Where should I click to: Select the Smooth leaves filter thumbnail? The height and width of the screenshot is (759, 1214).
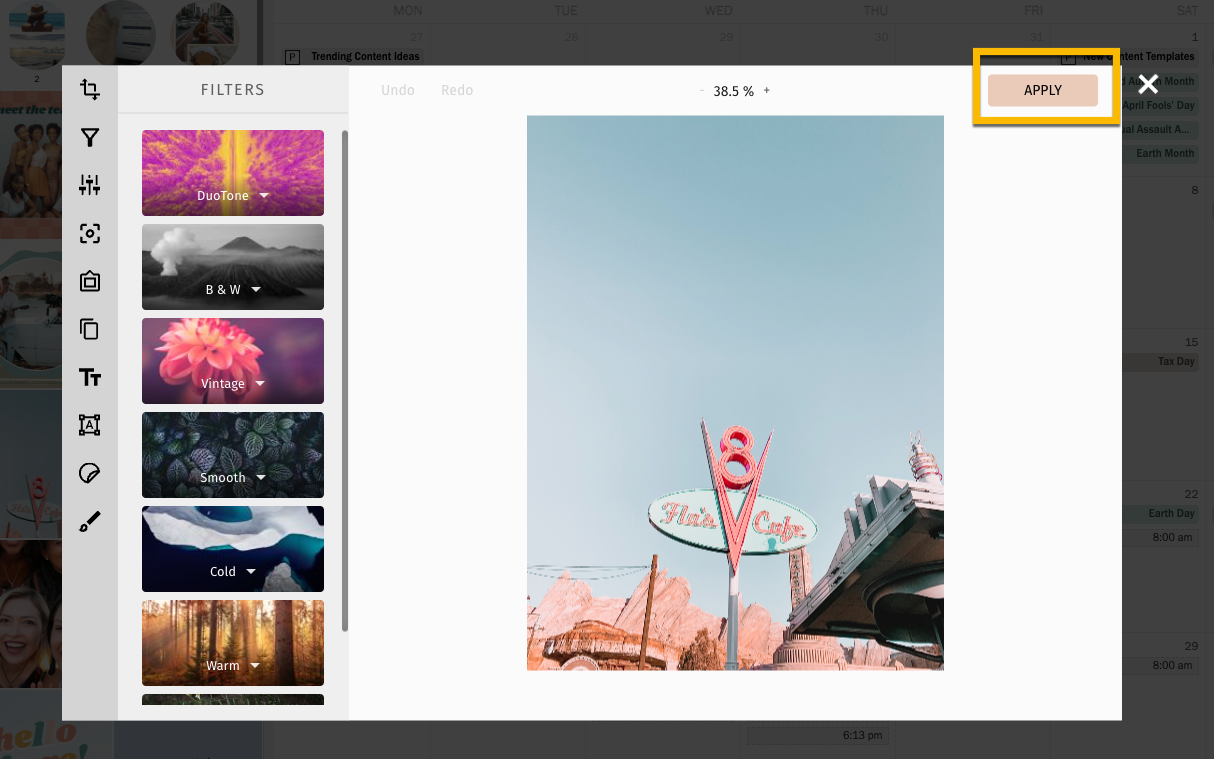pyautogui.click(x=233, y=455)
